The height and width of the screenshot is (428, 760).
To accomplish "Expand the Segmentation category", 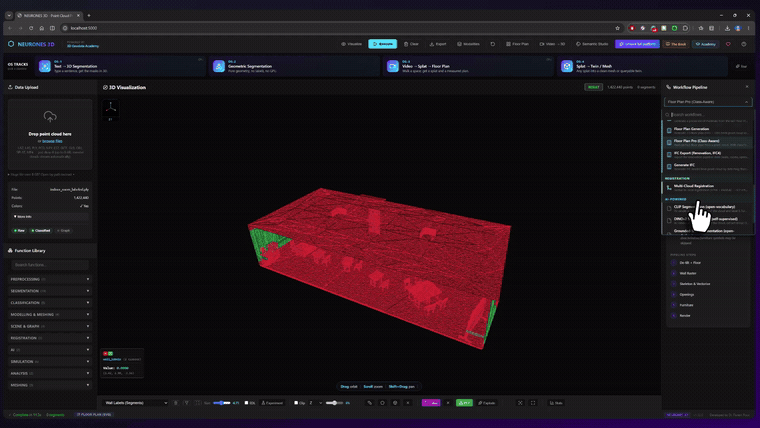I will [50, 291].
